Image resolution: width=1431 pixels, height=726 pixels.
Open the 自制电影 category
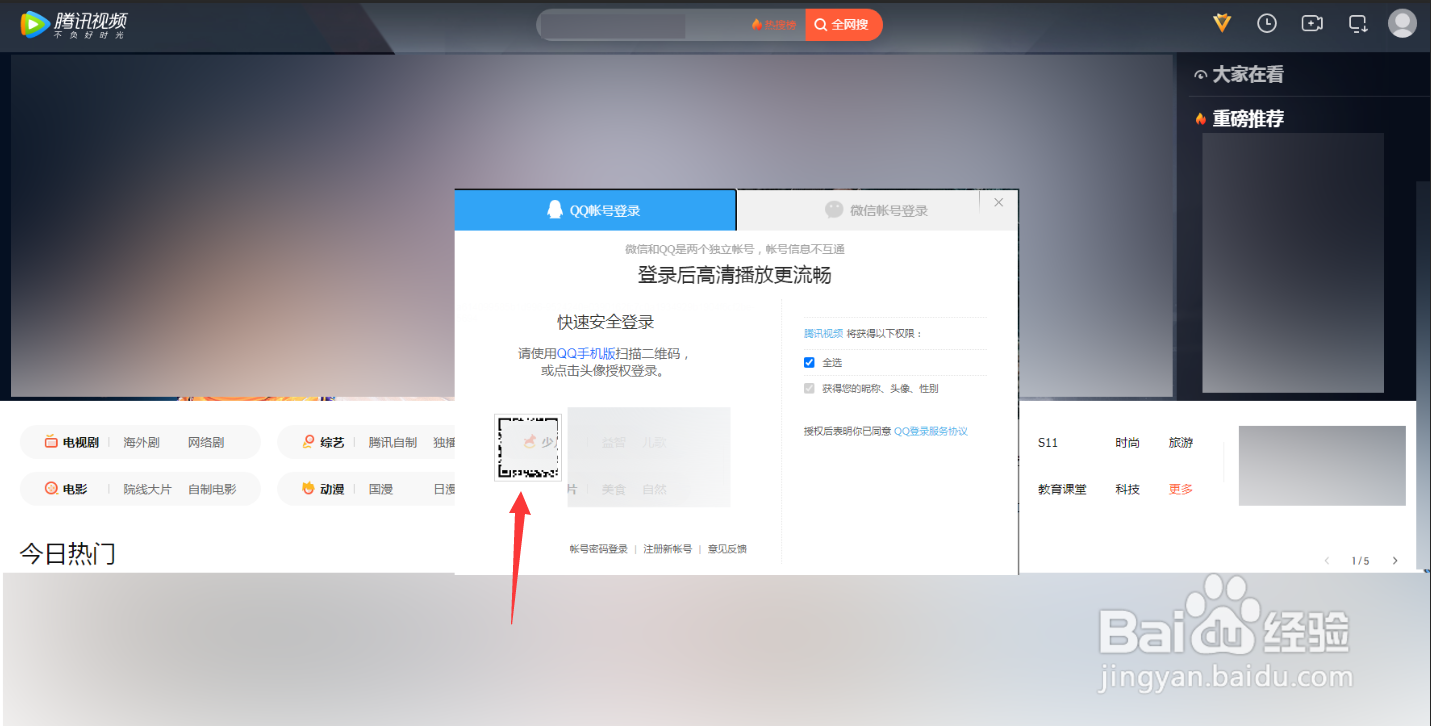tap(212, 489)
